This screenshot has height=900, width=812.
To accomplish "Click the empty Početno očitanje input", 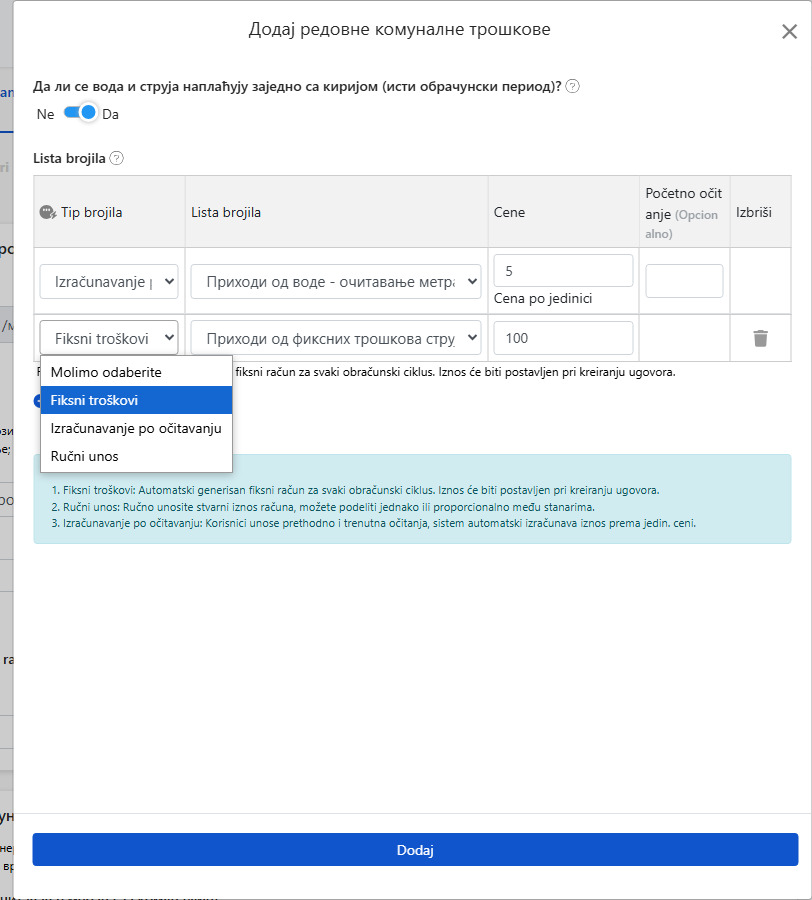I will [x=684, y=281].
